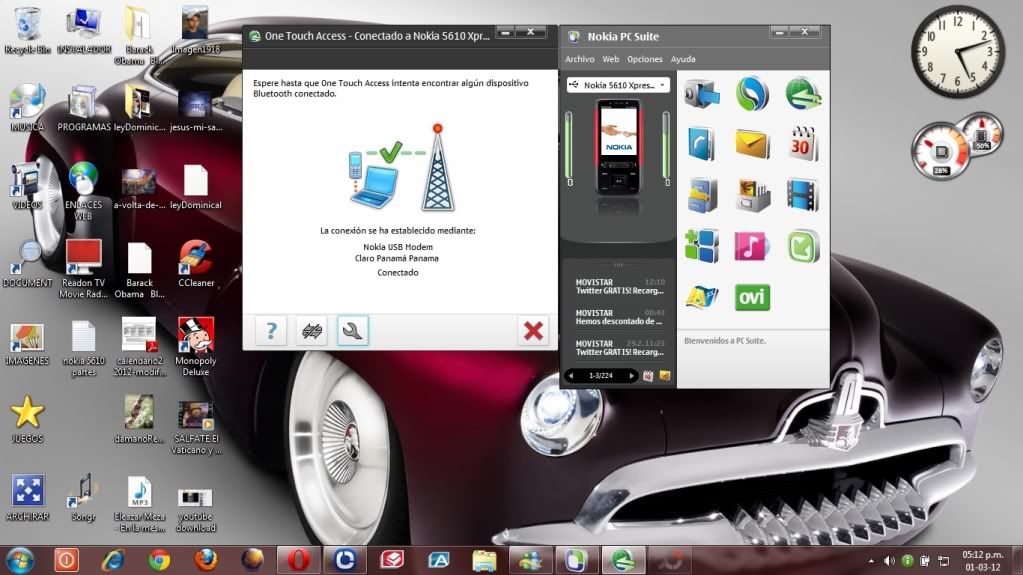Click the CPU meter desktop gadget
The image size is (1023, 575).
[956, 147]
